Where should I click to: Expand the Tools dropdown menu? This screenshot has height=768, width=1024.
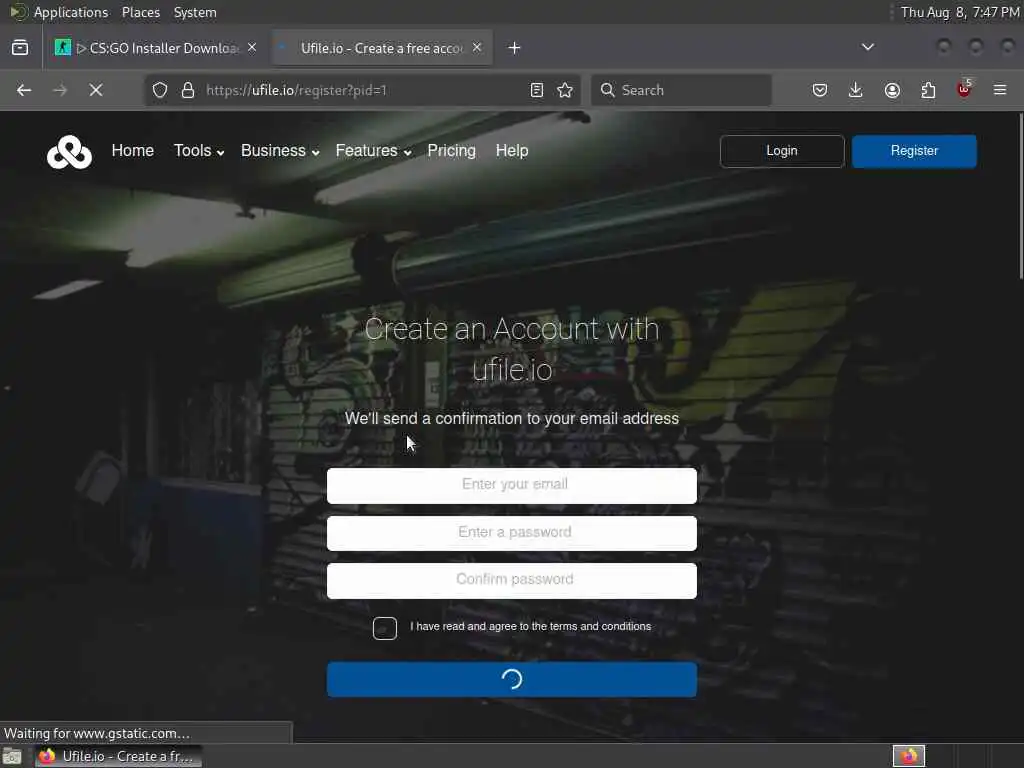tap(199, 151)
